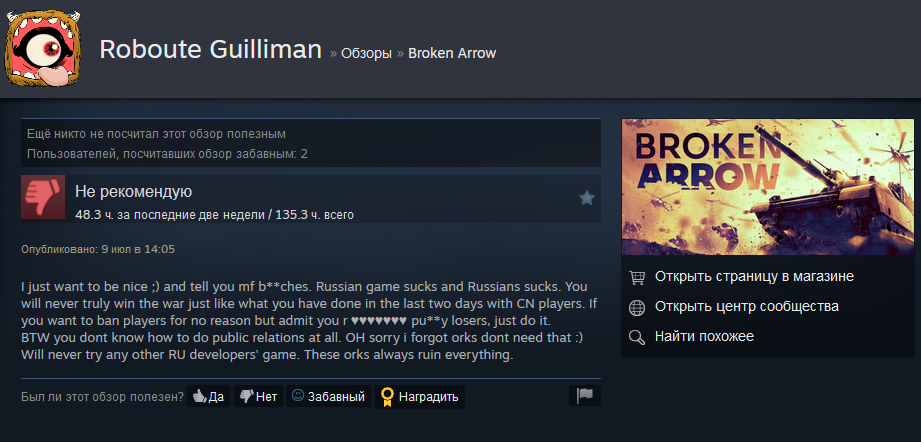
Task: Click the smiley face icon on Забавный
Action: coord(298,396)
